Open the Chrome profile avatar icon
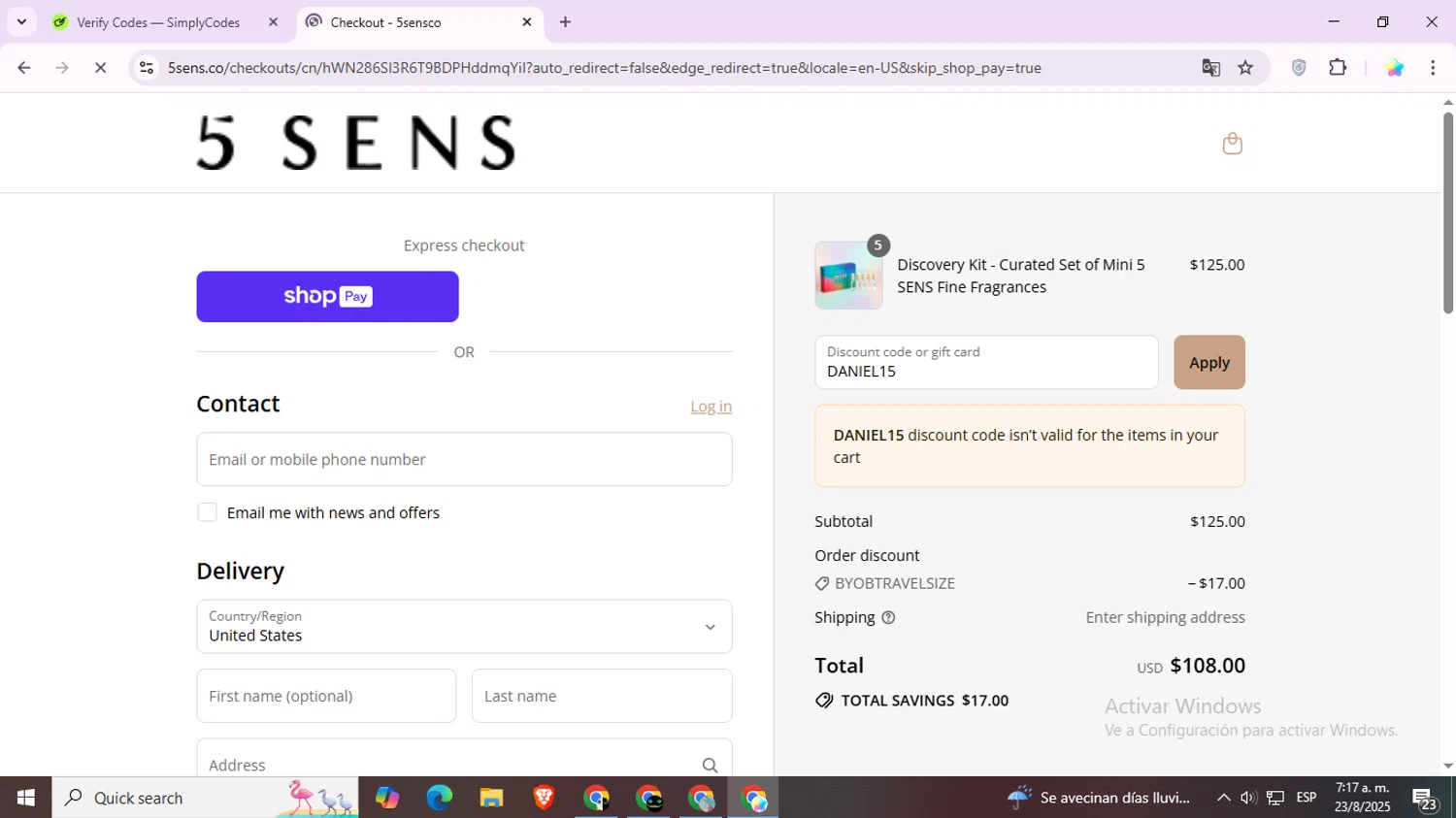This screenshot has width=1456, height=818. 1394,68
